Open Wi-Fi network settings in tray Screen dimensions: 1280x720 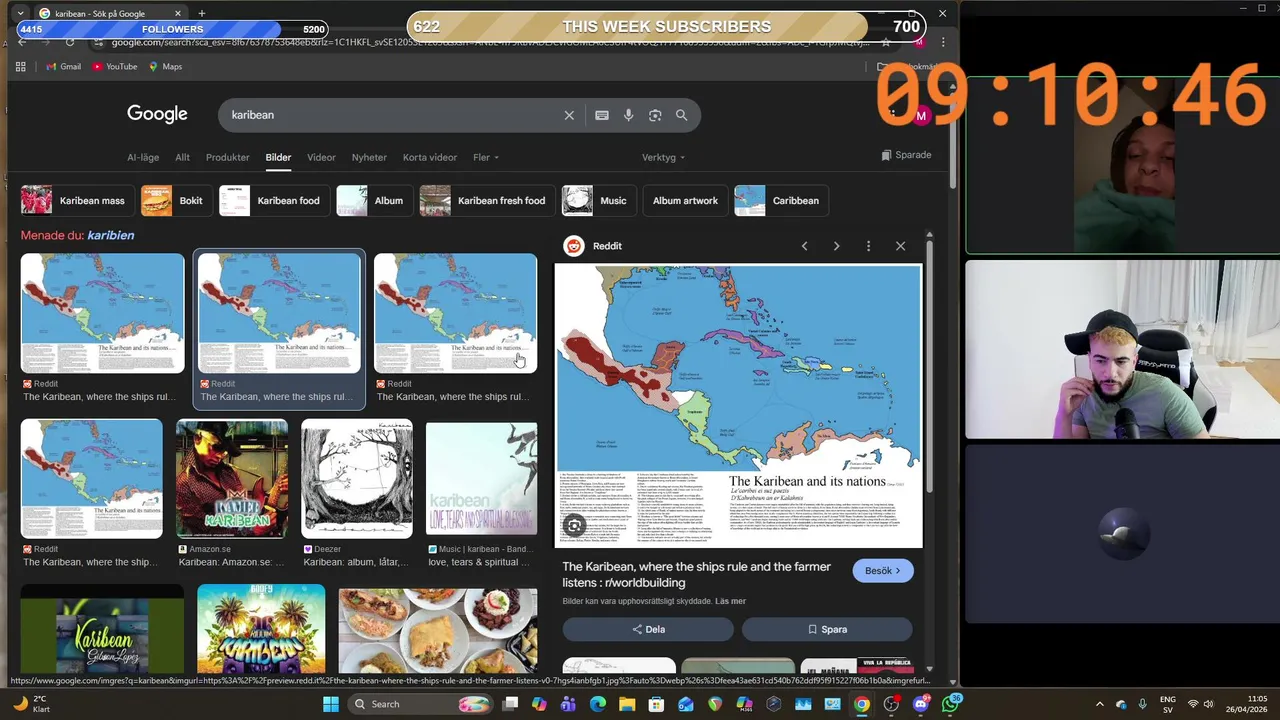[x=1193, y=704]
